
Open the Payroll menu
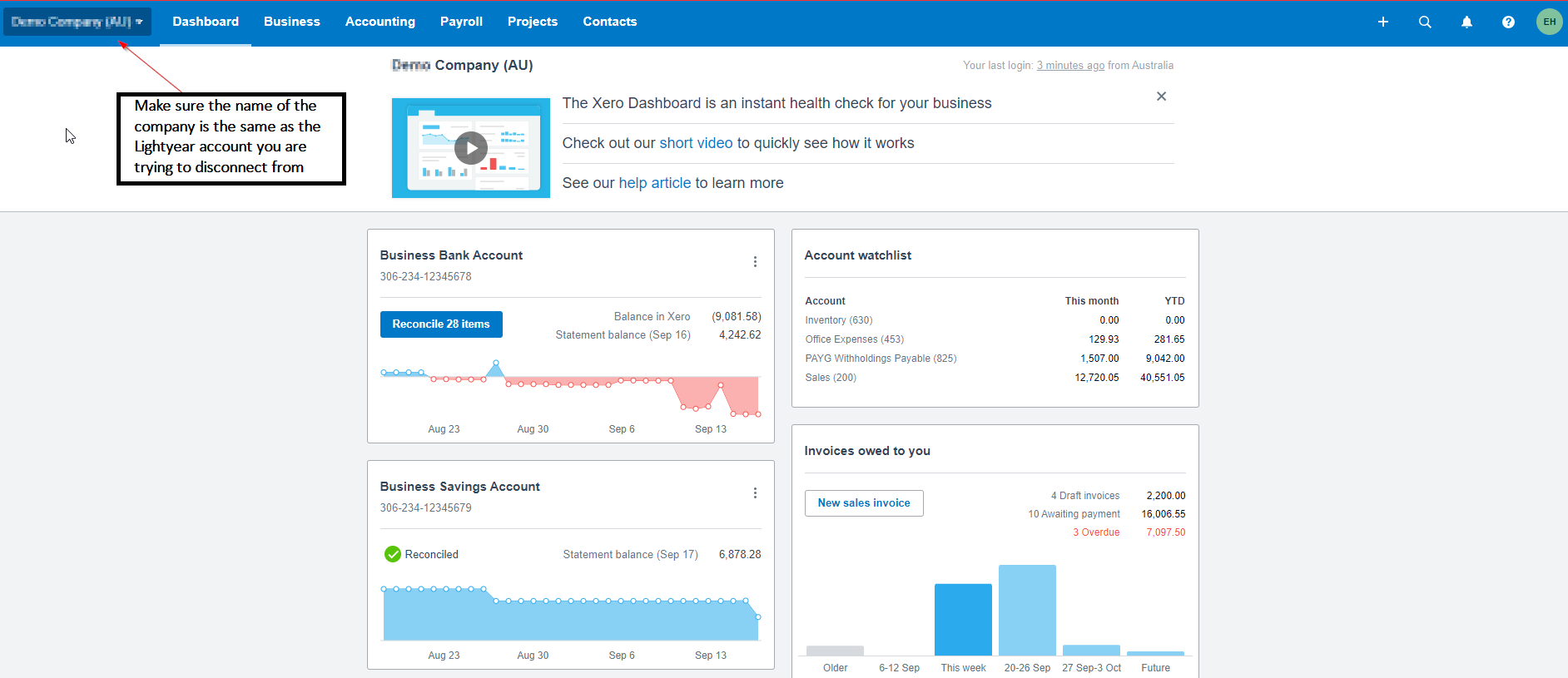(x=461, y=22)
